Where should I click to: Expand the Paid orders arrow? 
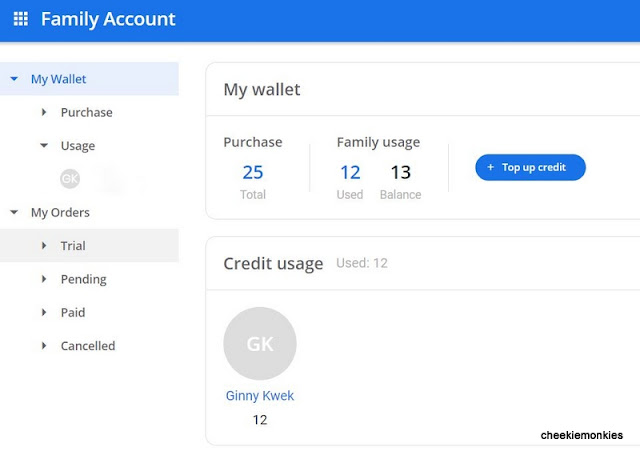[x=44, y=312]
